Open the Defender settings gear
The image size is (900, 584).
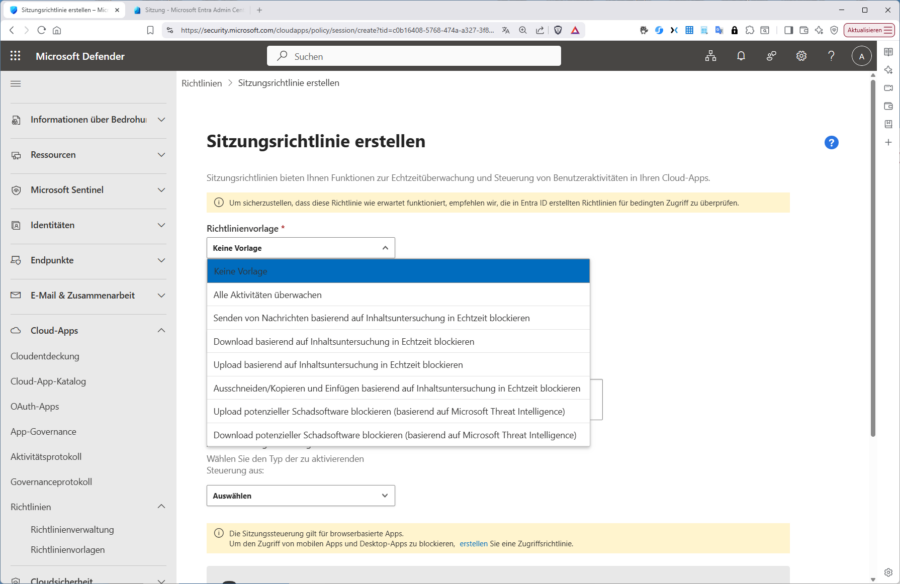click(801, 56)
